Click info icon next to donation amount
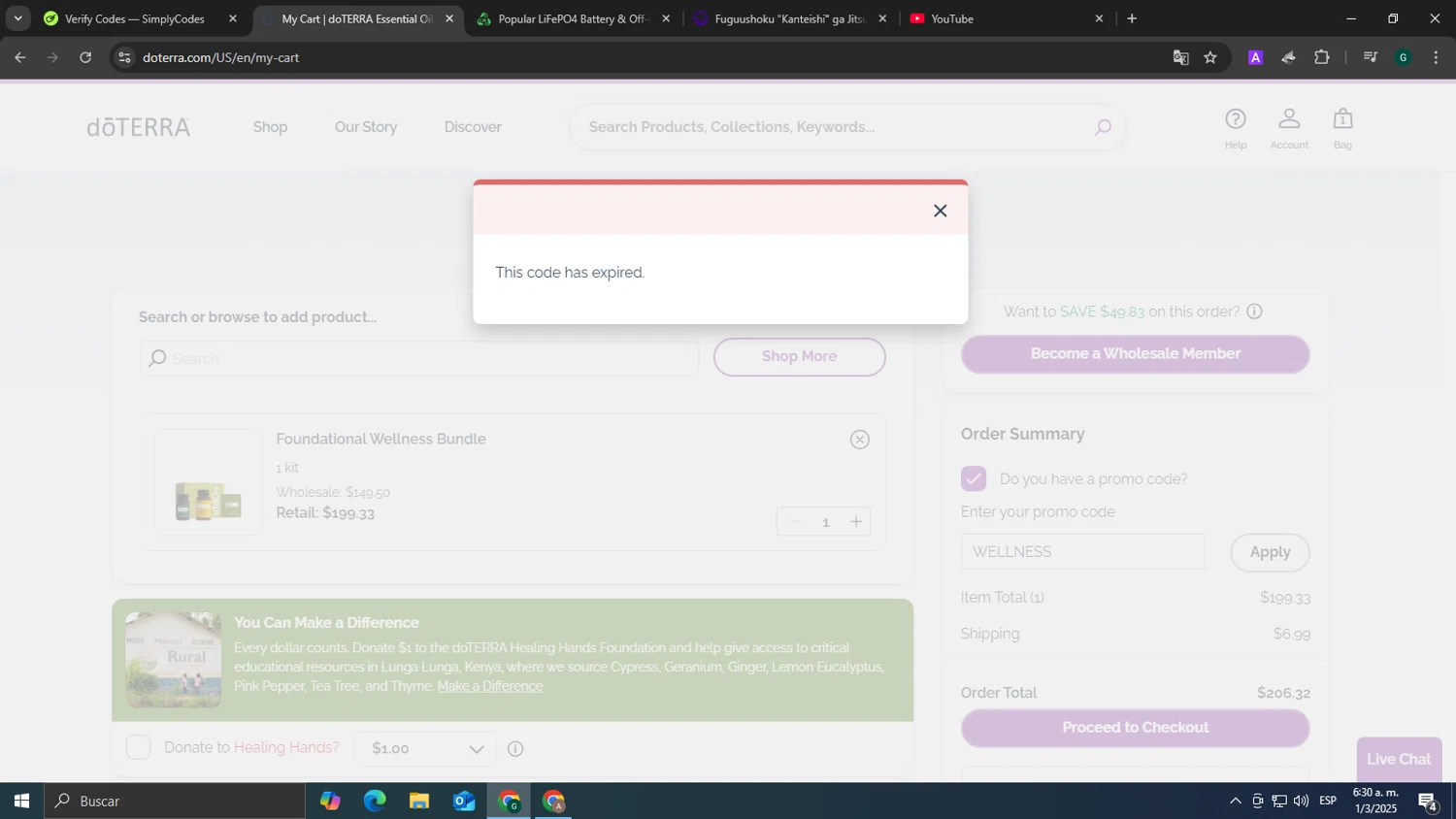The image size is (1456, 819). tap(515, 748)
